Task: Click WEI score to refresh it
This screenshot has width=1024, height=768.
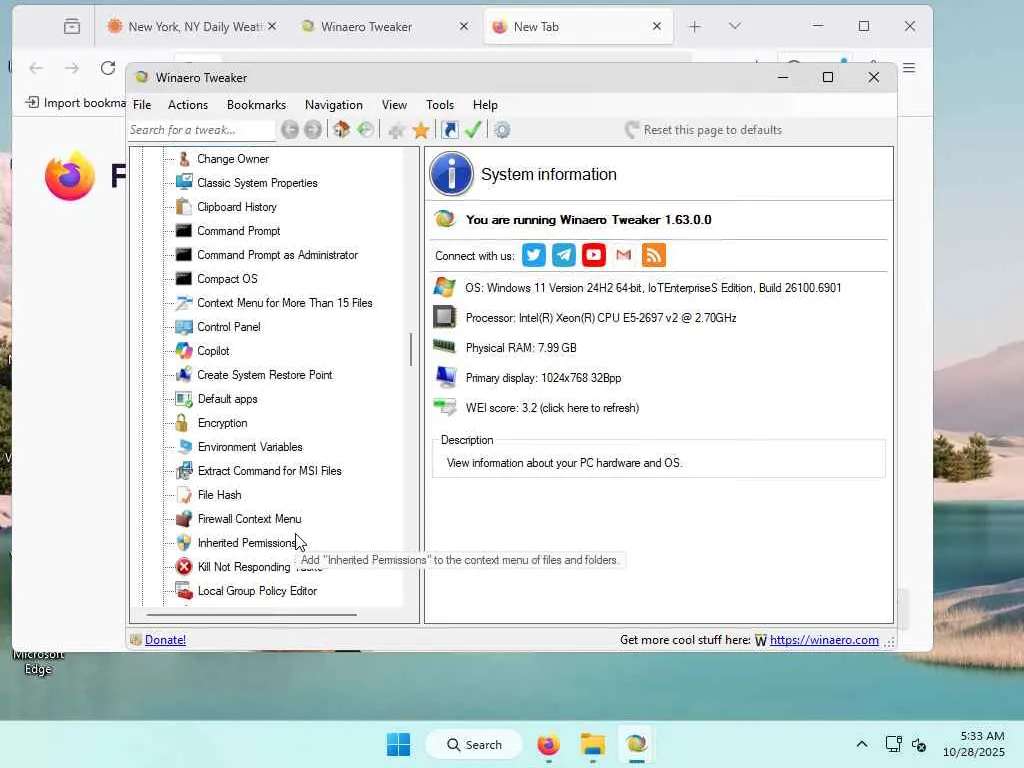Action: (552, 408)
